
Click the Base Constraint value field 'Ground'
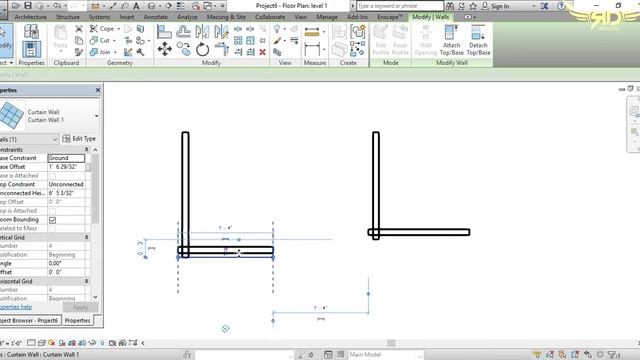click(x=66, y=158)
